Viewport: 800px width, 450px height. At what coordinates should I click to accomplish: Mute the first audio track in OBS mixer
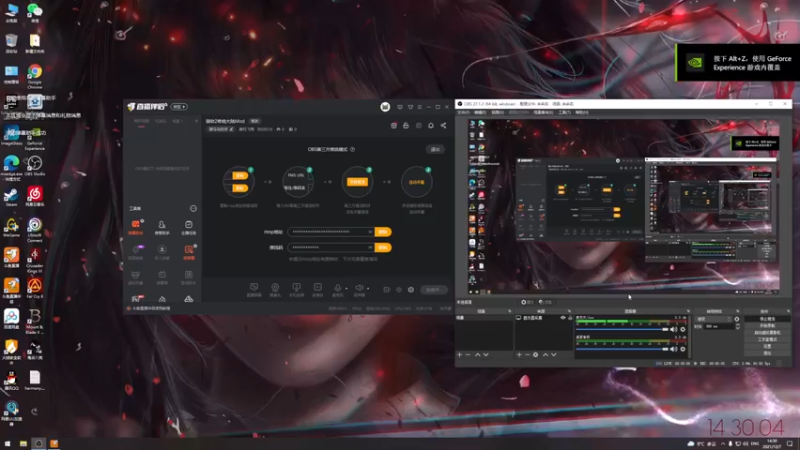click(x=674, y=330)
